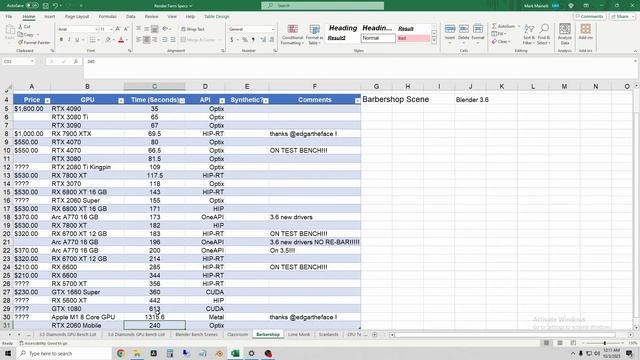Decrease font size with smaller A icon
This screenshot has width=640, height=360.
(126, 29)
